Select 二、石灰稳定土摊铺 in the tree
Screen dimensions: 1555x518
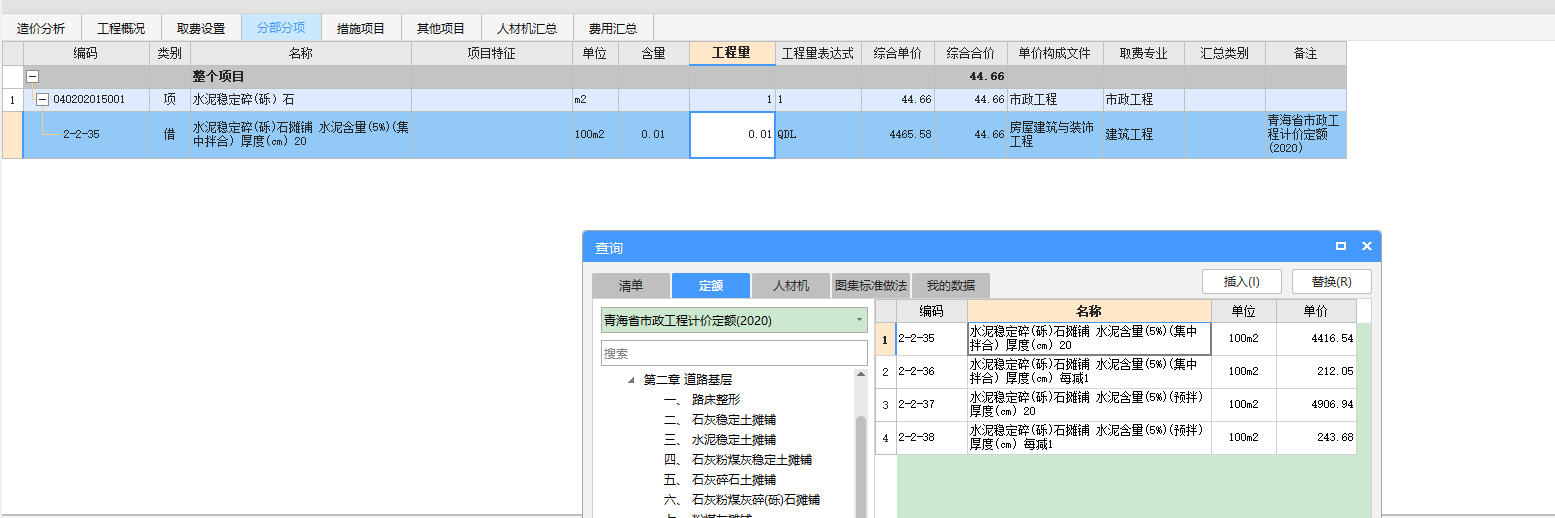719,420
